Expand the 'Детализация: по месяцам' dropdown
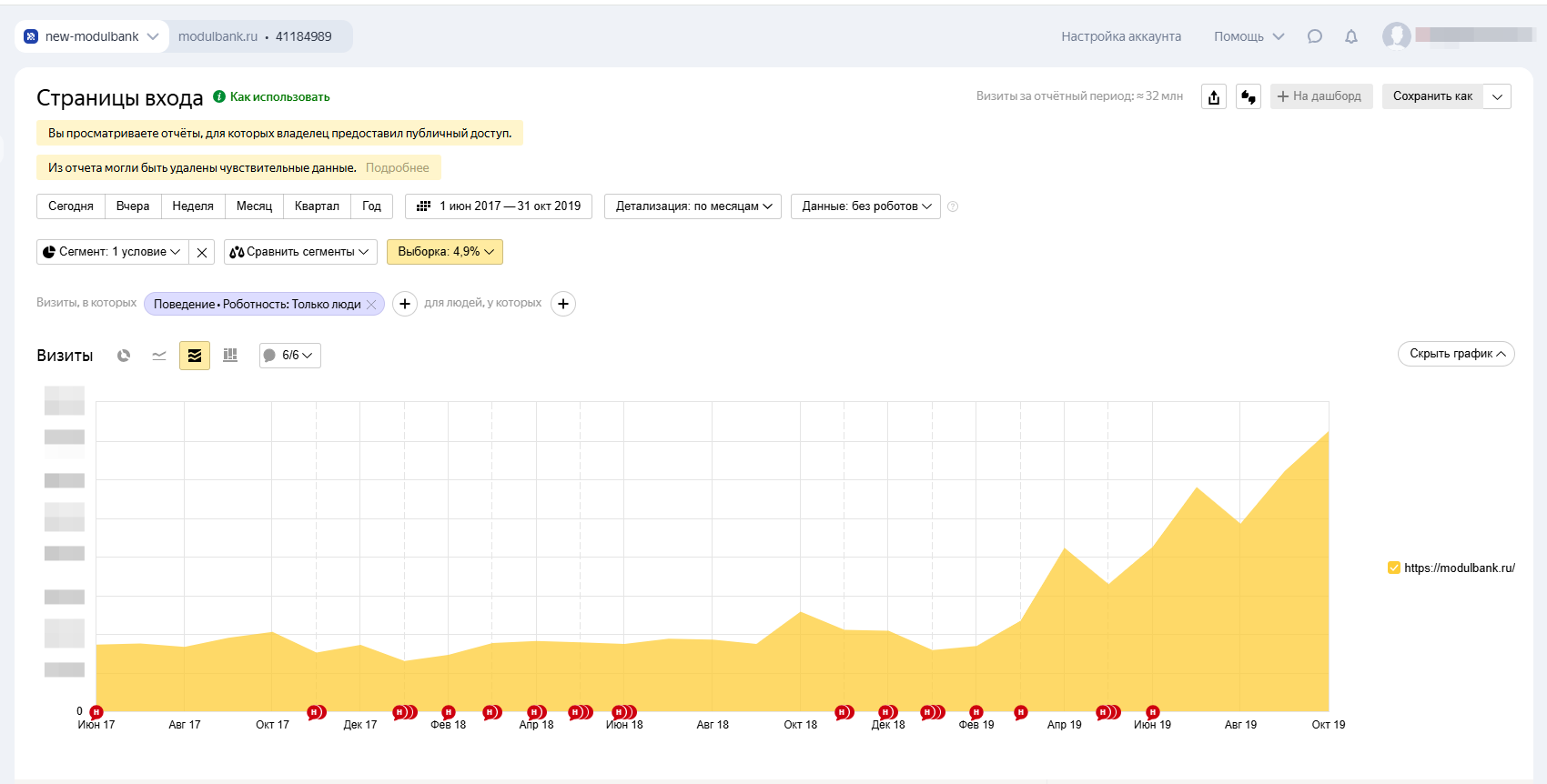 (x=693, y=206)
